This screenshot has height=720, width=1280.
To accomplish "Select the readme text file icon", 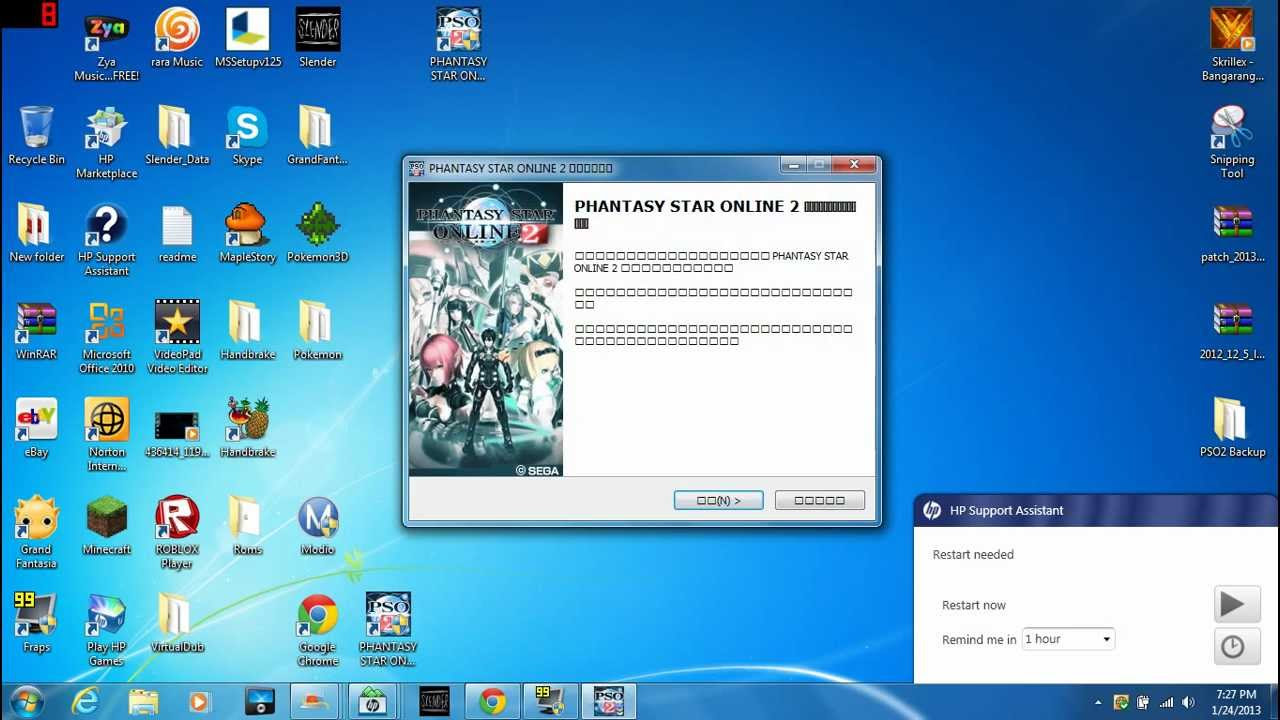I will (177, 233).
